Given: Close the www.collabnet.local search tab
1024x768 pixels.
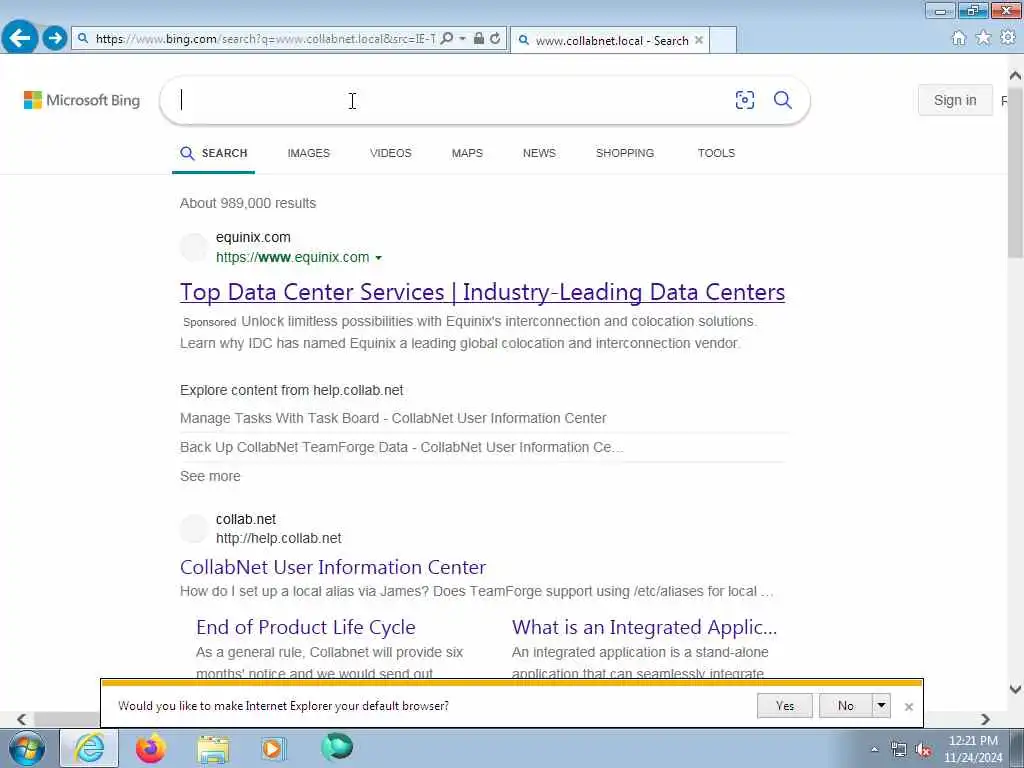Looking at the screenshot, I should 699,40.
